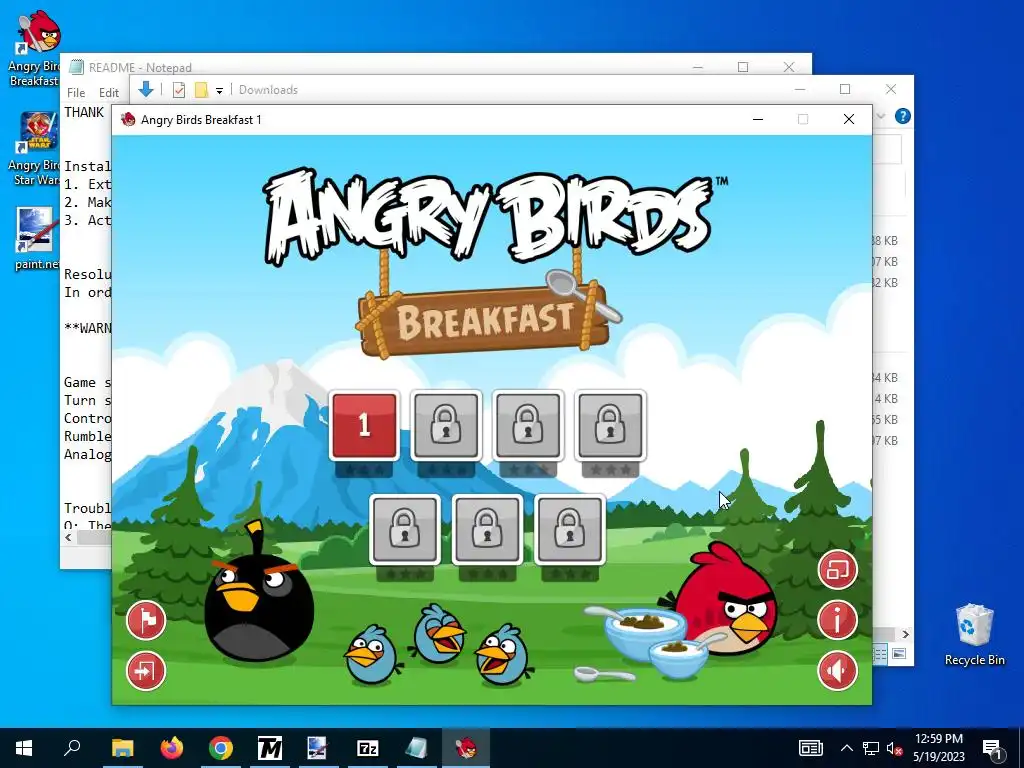
Task: Open the Notepad File menu
Action: point(76,93)
